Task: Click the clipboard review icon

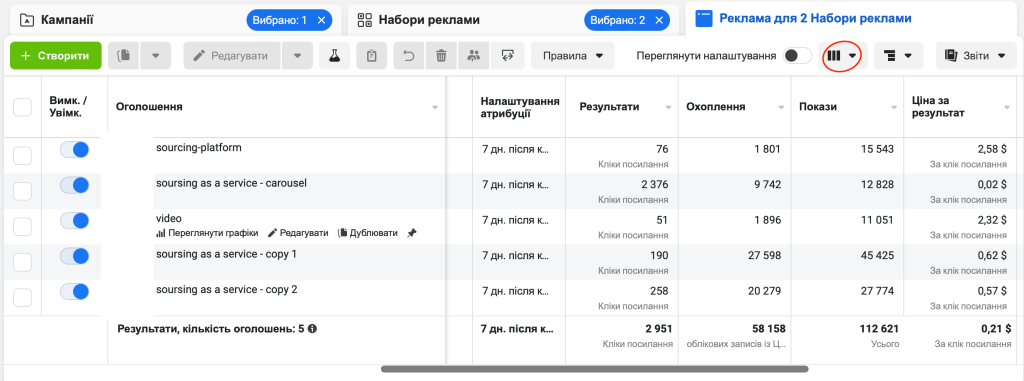Action: click(372, 56)
